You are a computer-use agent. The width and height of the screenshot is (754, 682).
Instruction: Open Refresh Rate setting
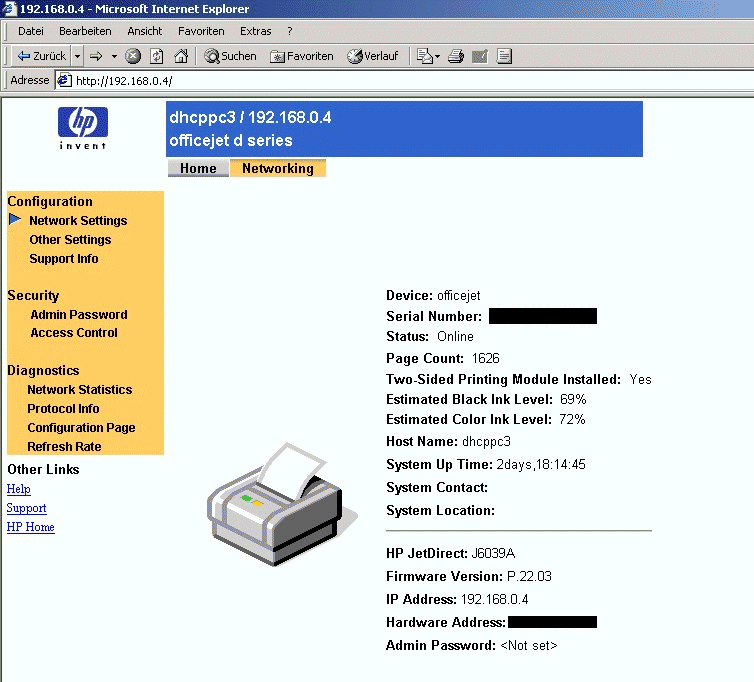pos(64,447)
